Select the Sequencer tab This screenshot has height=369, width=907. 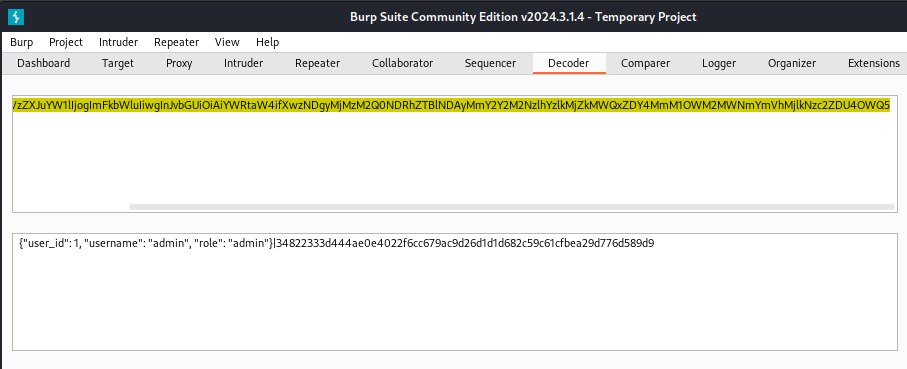point(491,63)
